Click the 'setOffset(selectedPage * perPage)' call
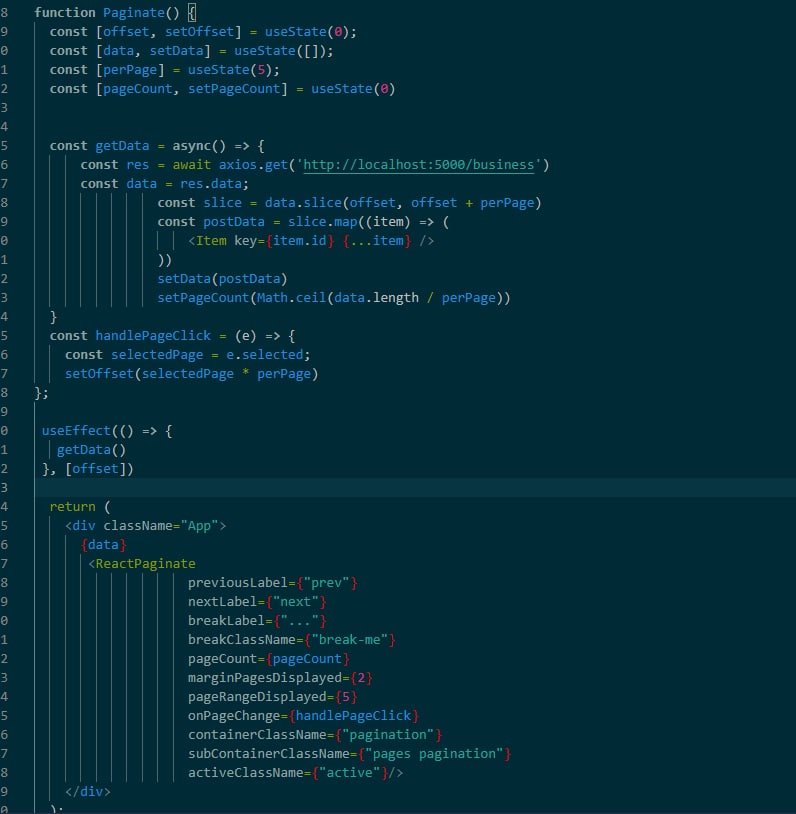The image size is (796, 814). [192, 374]
